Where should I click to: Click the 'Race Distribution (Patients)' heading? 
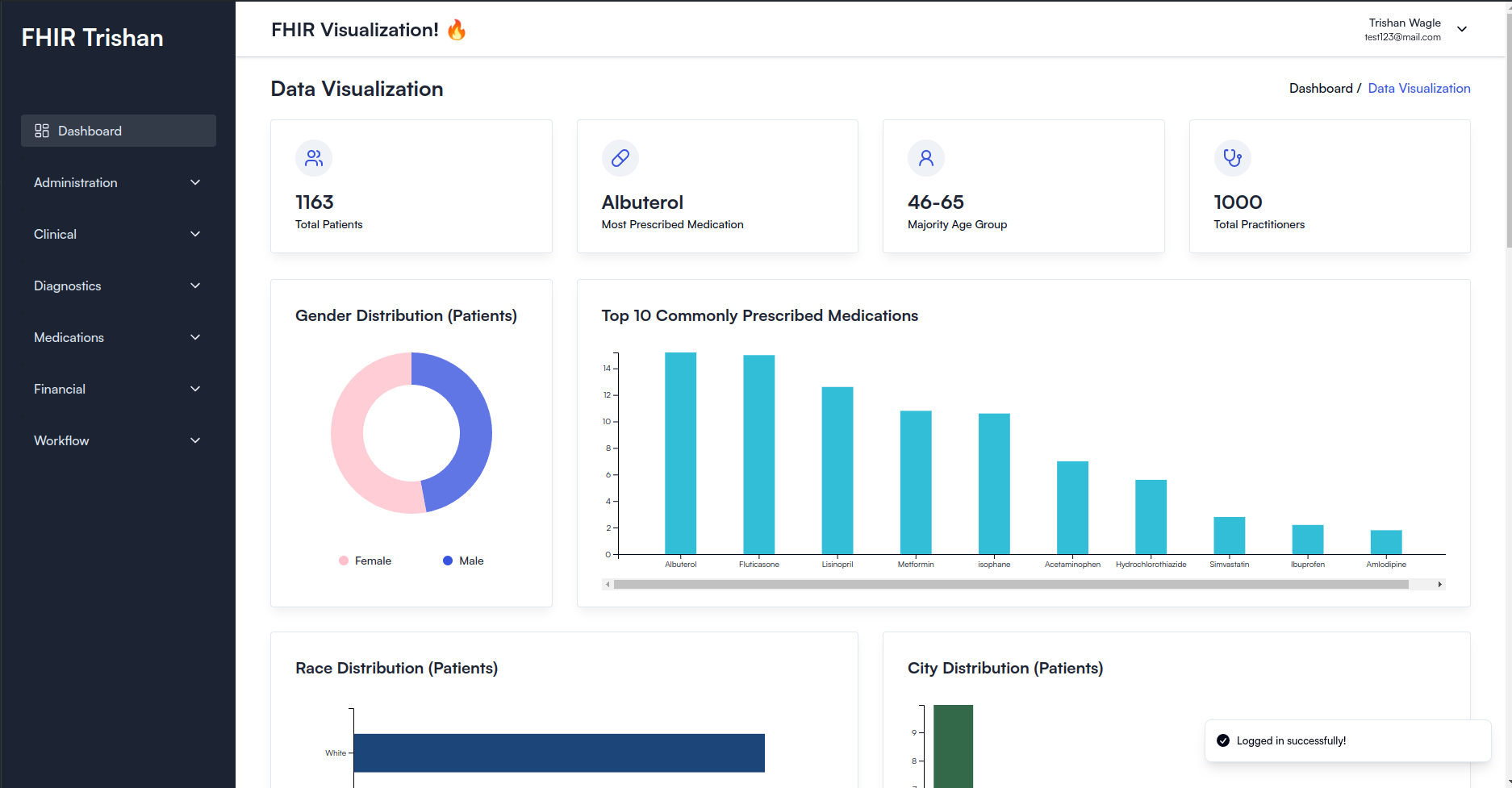[x=396, y=668]
